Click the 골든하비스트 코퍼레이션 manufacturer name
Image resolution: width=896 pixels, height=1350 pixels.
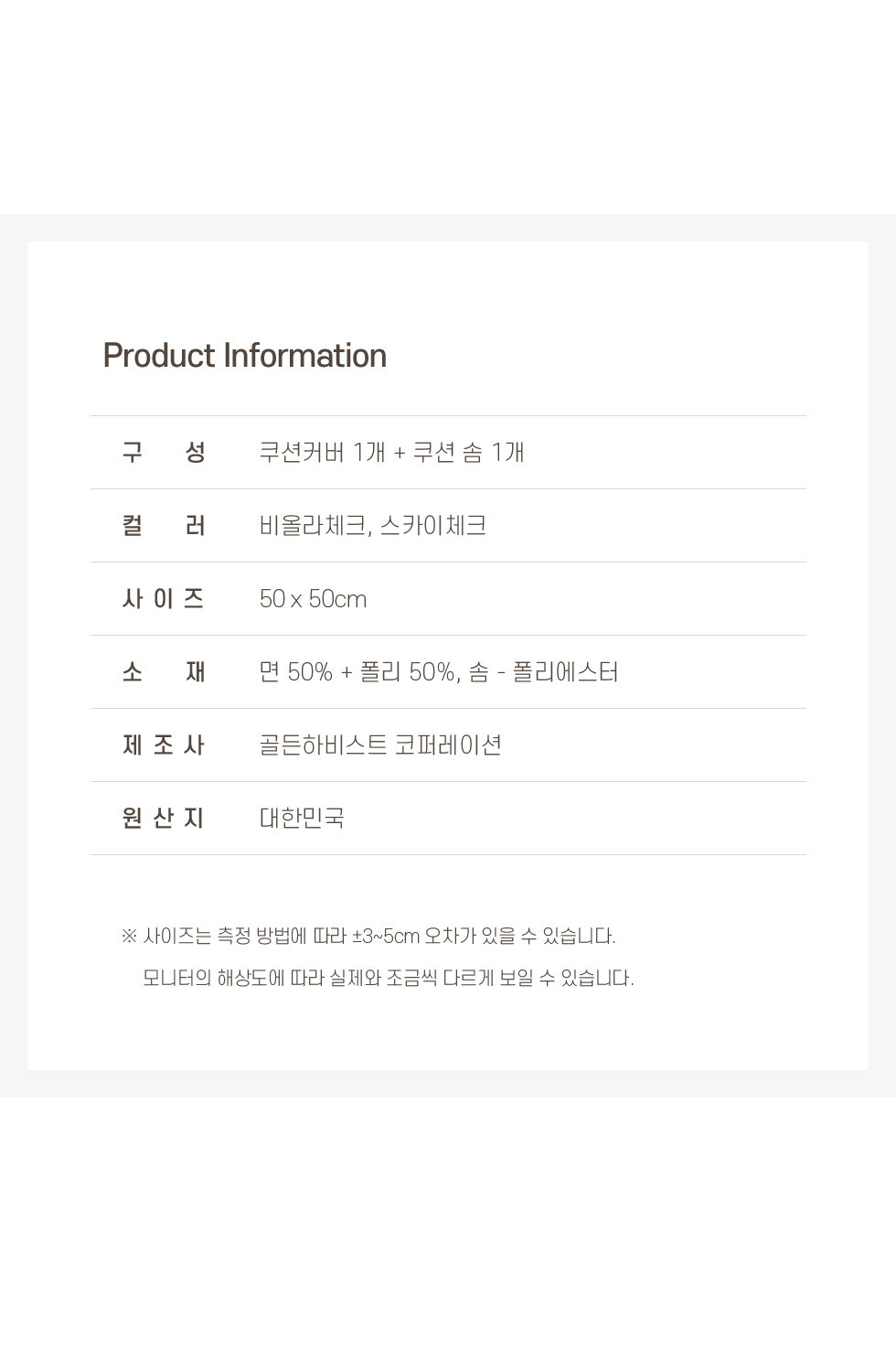[x=380, y=745]
